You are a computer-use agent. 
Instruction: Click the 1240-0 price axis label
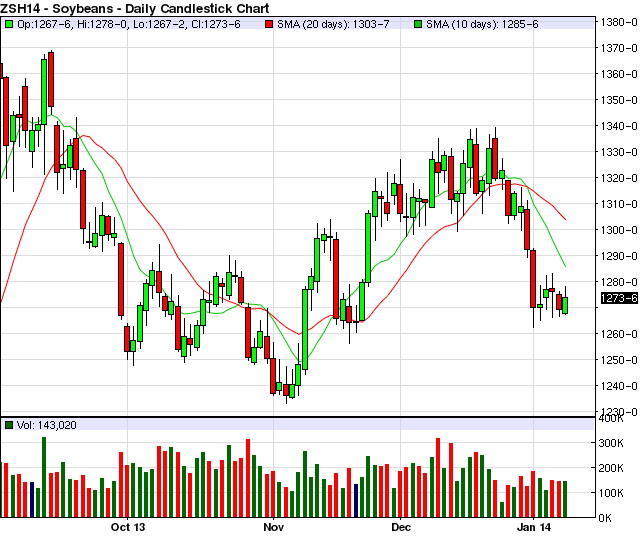pyautogui.click(x=619, y=386)
